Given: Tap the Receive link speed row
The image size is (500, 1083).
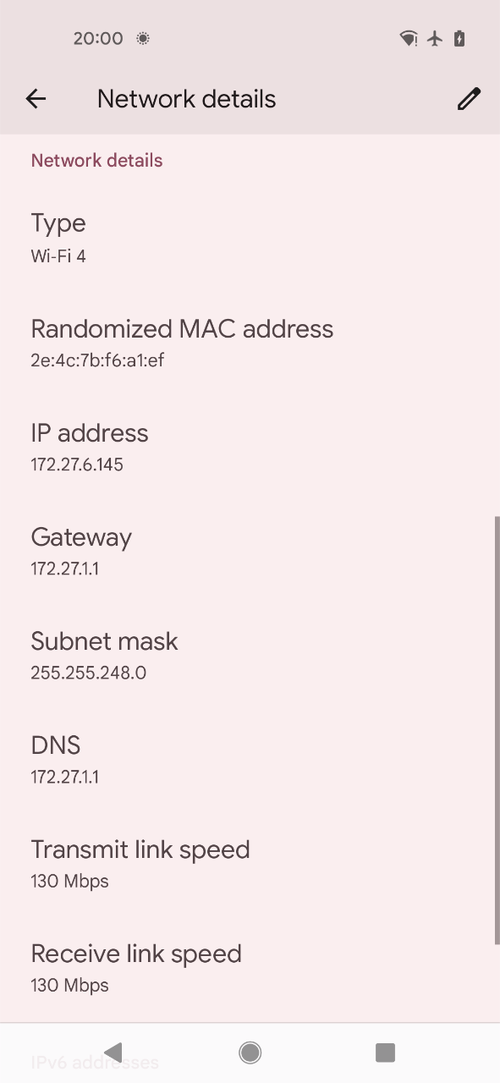Looking at the screenshot, I should 250,968.
